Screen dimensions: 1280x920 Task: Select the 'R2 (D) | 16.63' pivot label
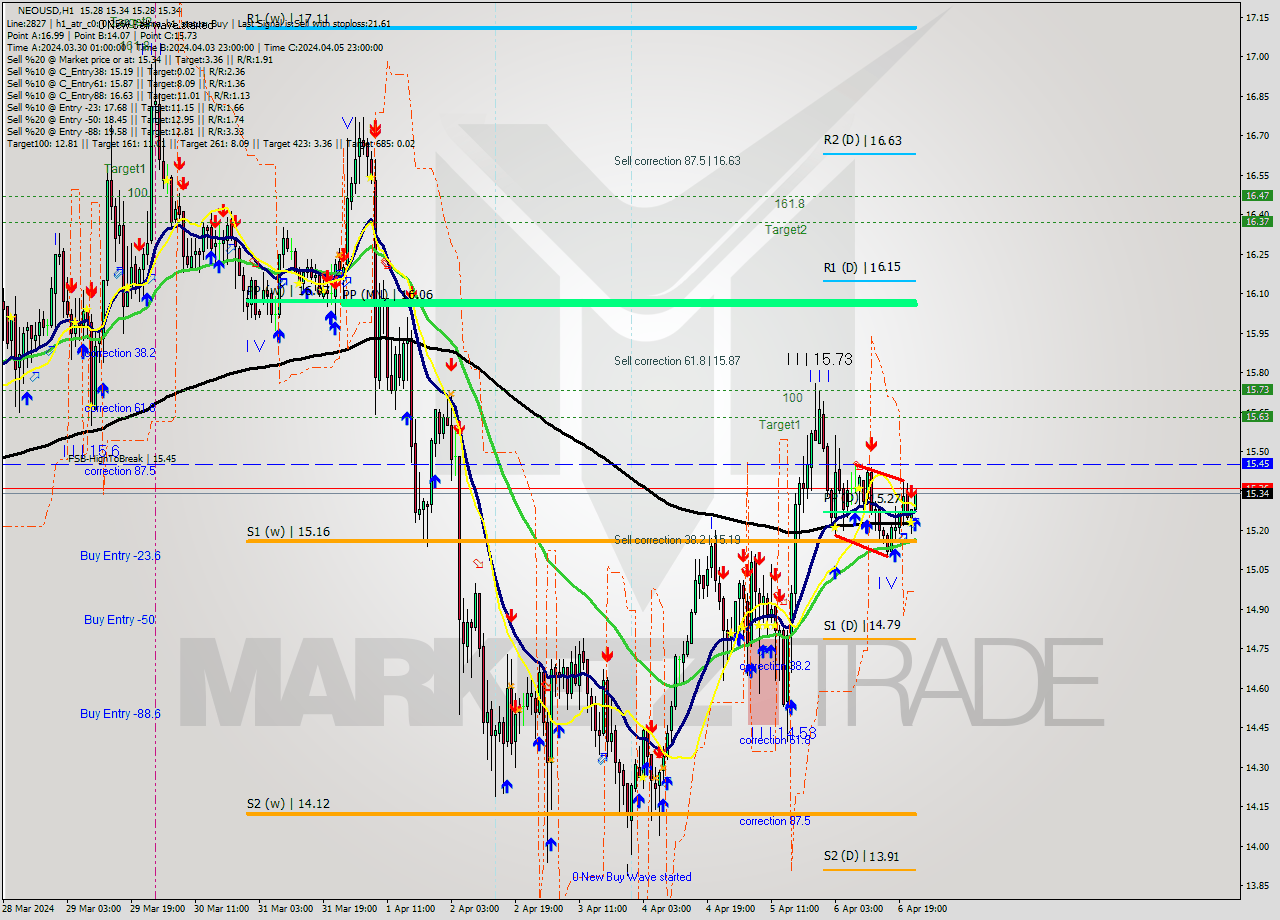coord(862,141)
